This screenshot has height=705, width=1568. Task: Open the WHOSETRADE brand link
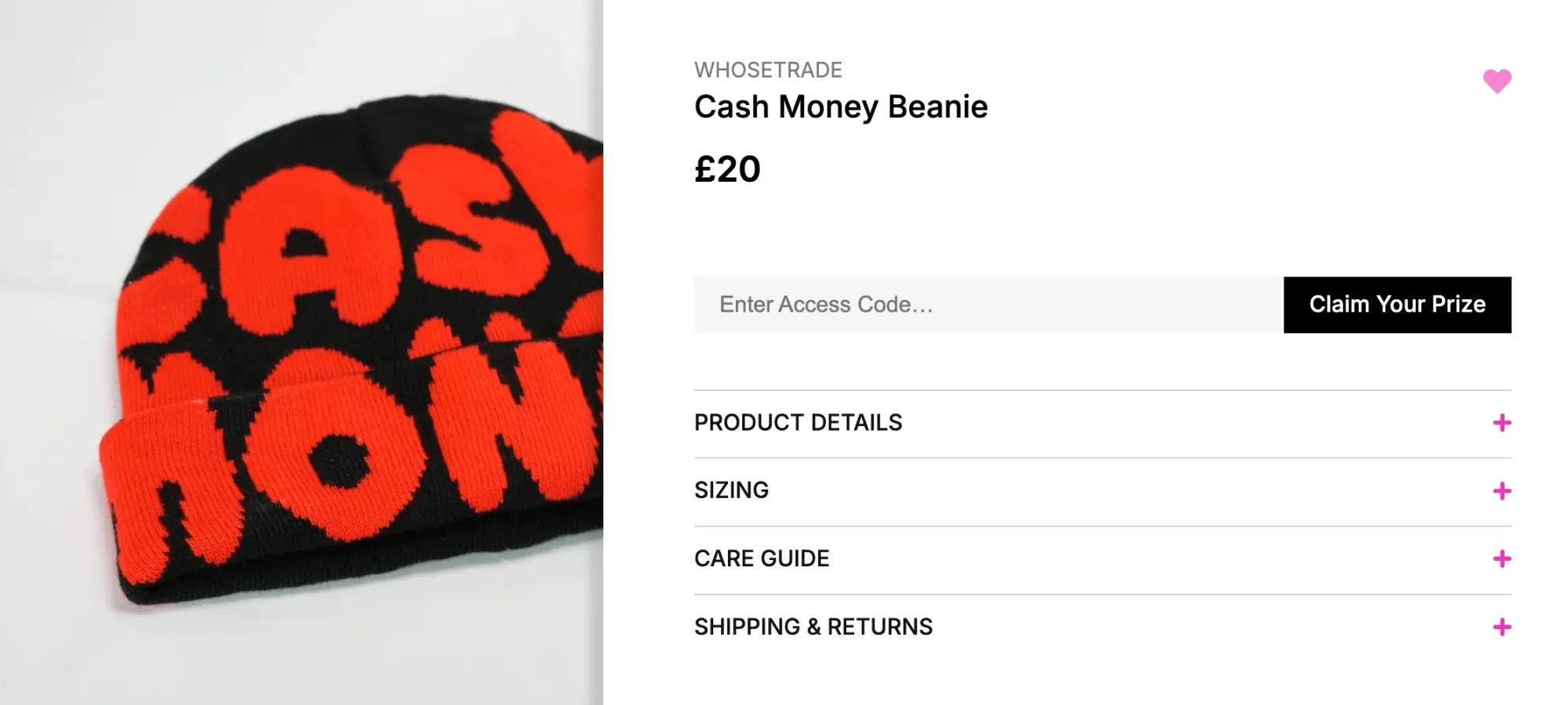click(768, 70)
